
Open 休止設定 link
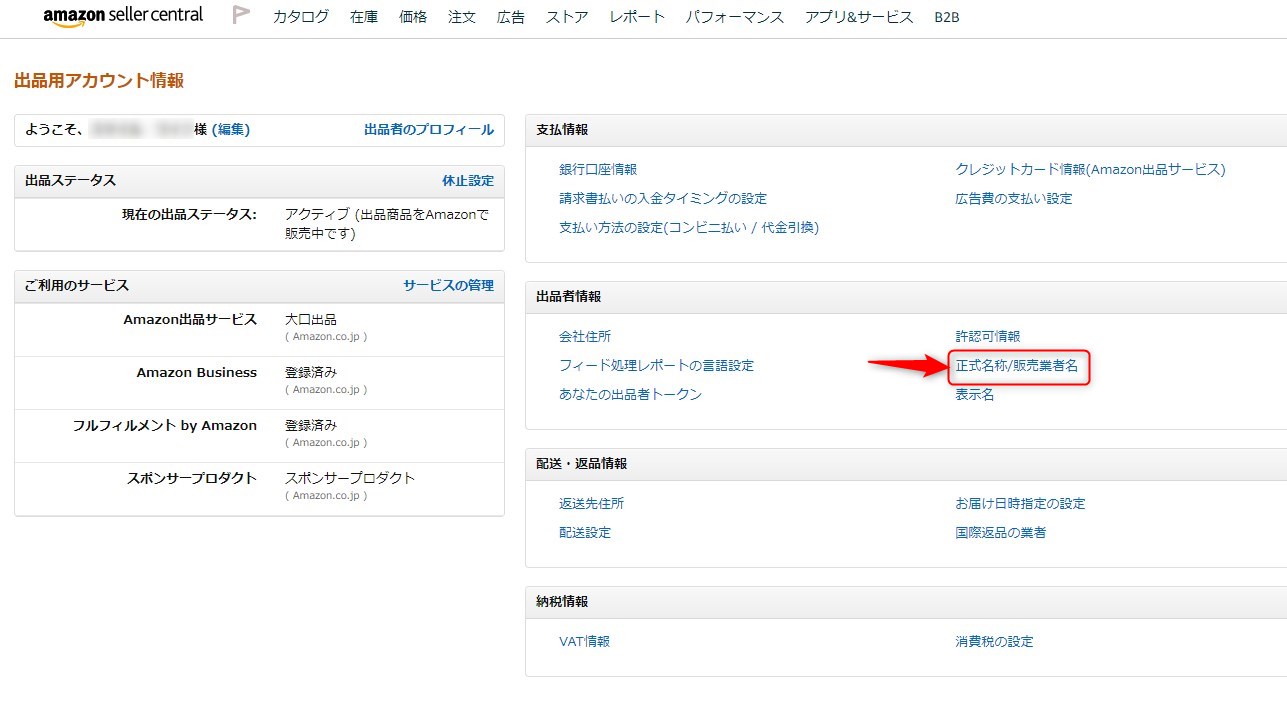[x=468, y=180]
